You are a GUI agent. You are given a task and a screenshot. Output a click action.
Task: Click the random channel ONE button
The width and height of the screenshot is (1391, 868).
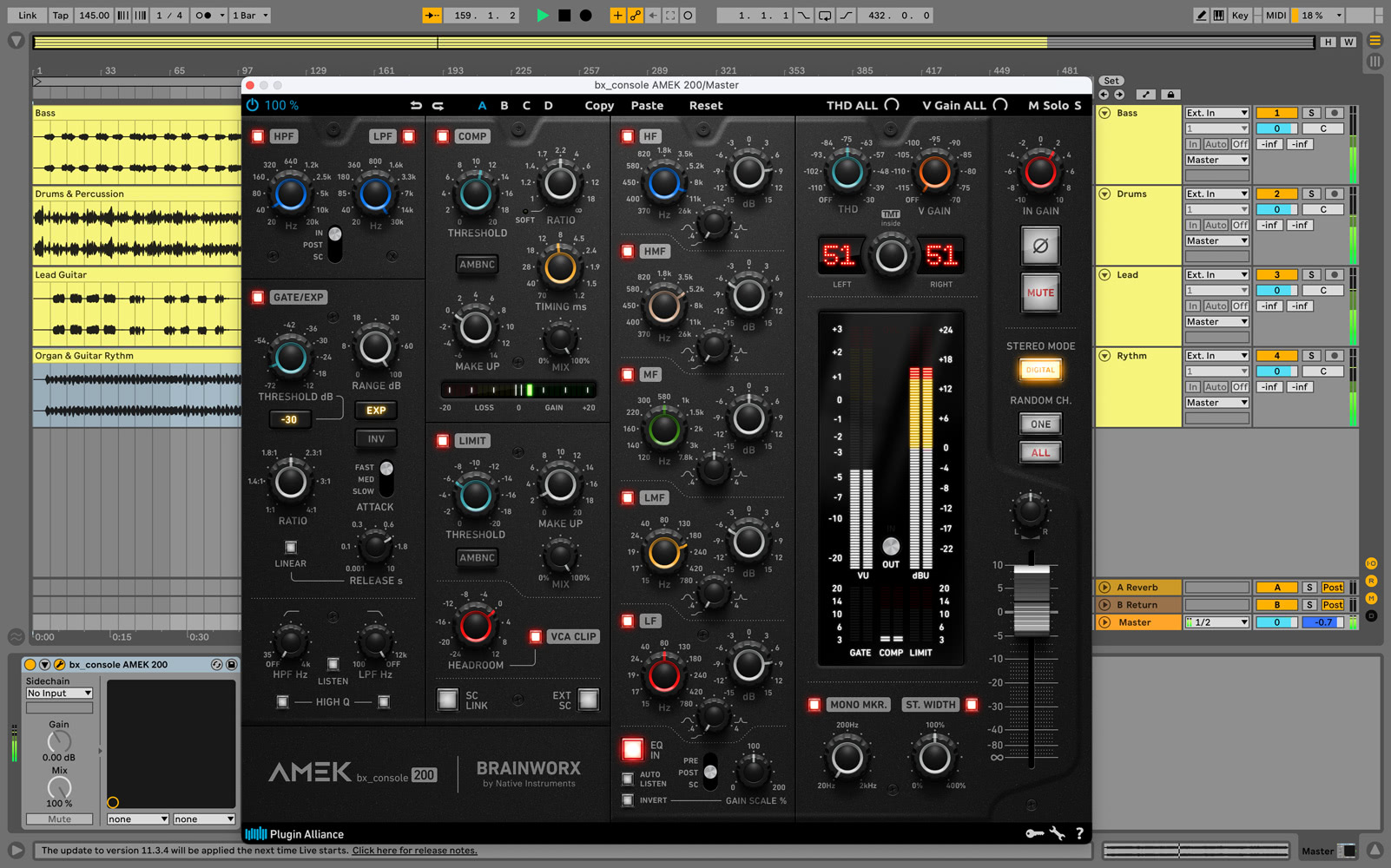coord(1040,424)
